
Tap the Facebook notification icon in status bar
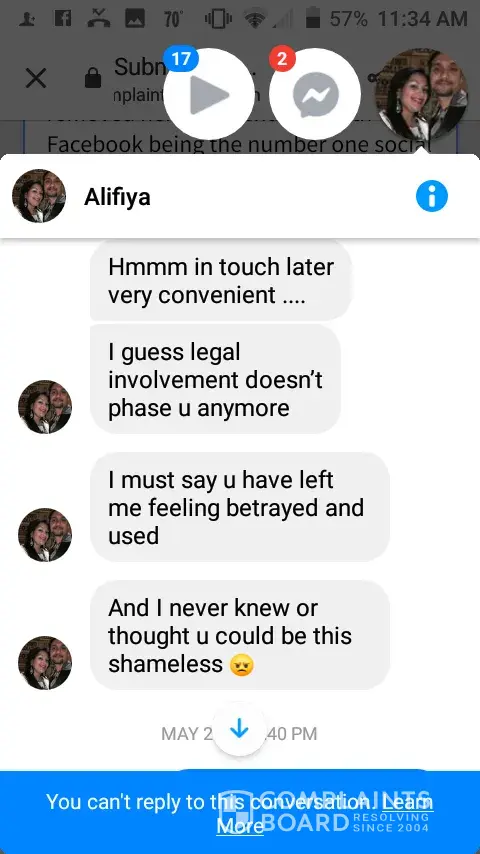pos(63,19)
